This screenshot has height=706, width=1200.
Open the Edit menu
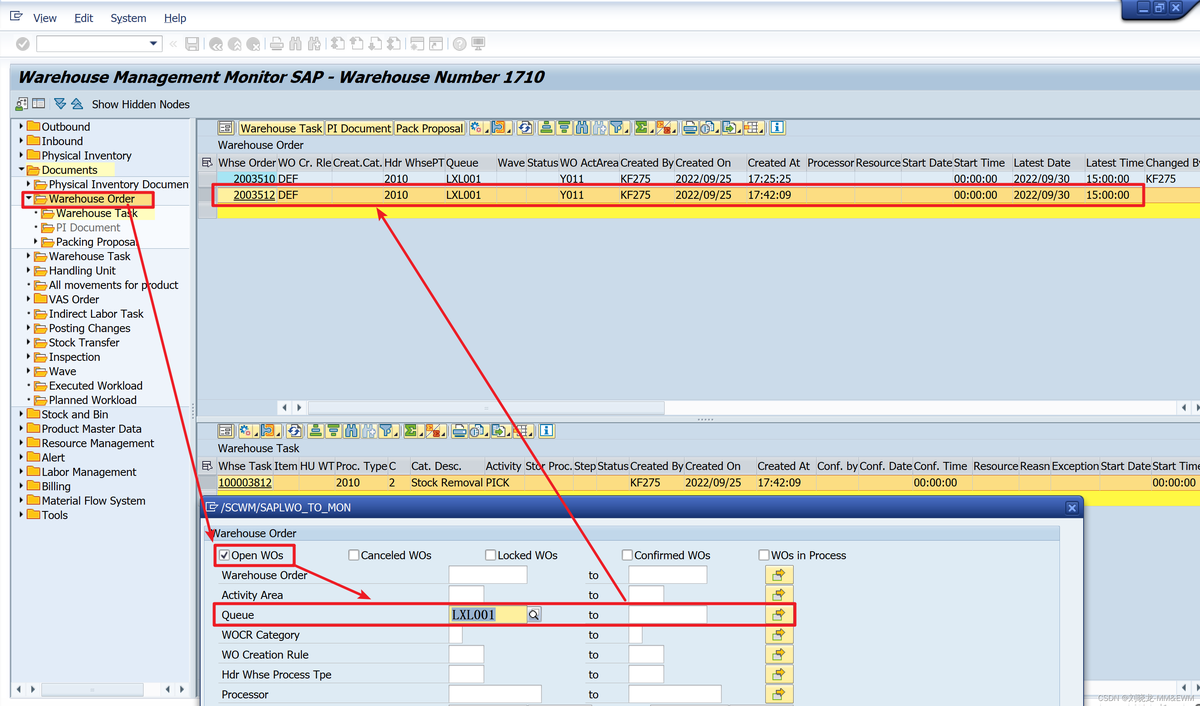(84, 18)
